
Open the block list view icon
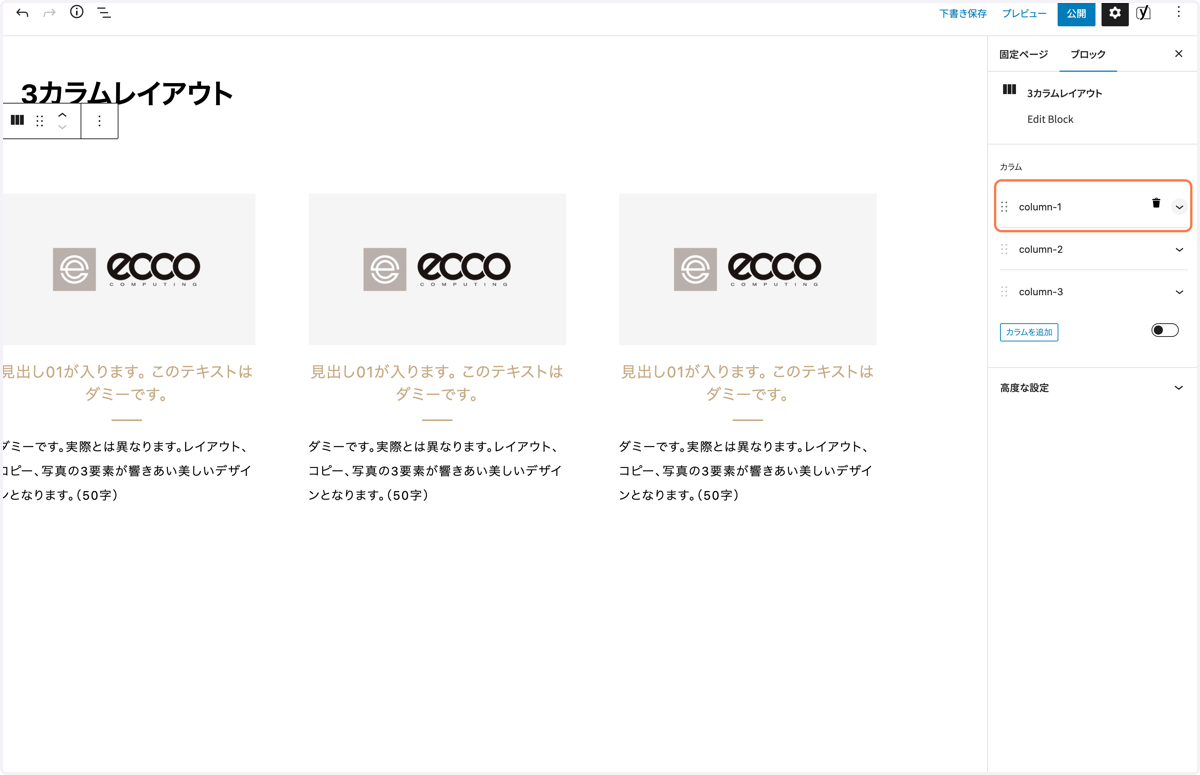pyautogui.click(x=104, y=13)
